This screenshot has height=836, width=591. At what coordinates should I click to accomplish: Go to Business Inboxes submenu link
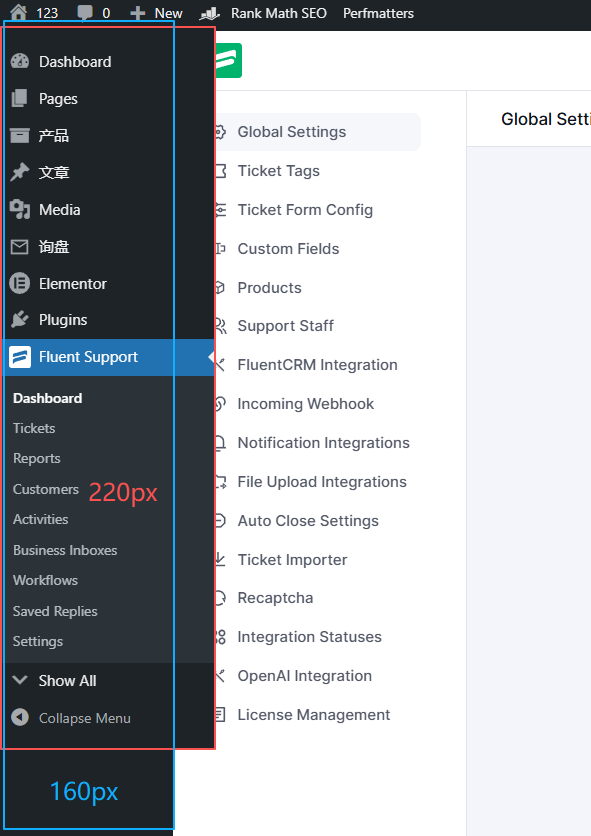[x=65, y=550]
